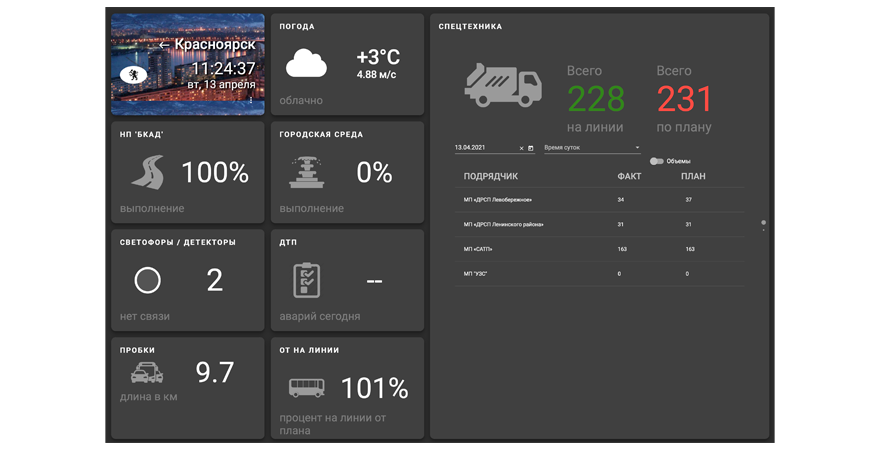Click the ПОДРЯДЧИК column header
The height and width of the screenshot is (450, 880).
490,176
